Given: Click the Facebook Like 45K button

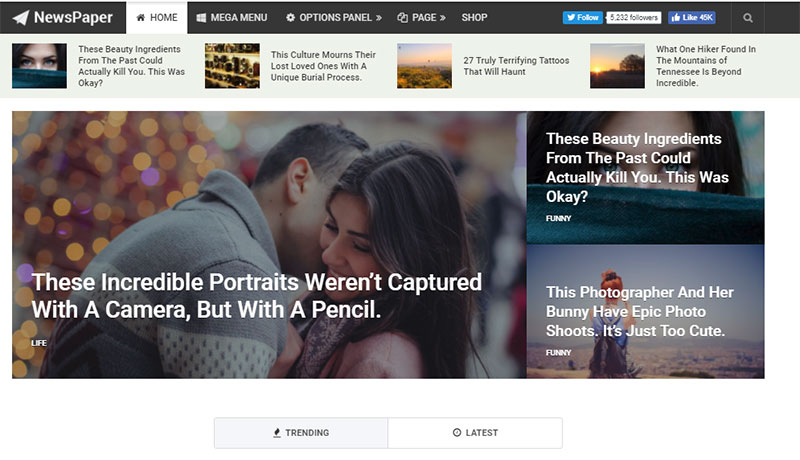Looking at the screenshot, I should point(692,18).
